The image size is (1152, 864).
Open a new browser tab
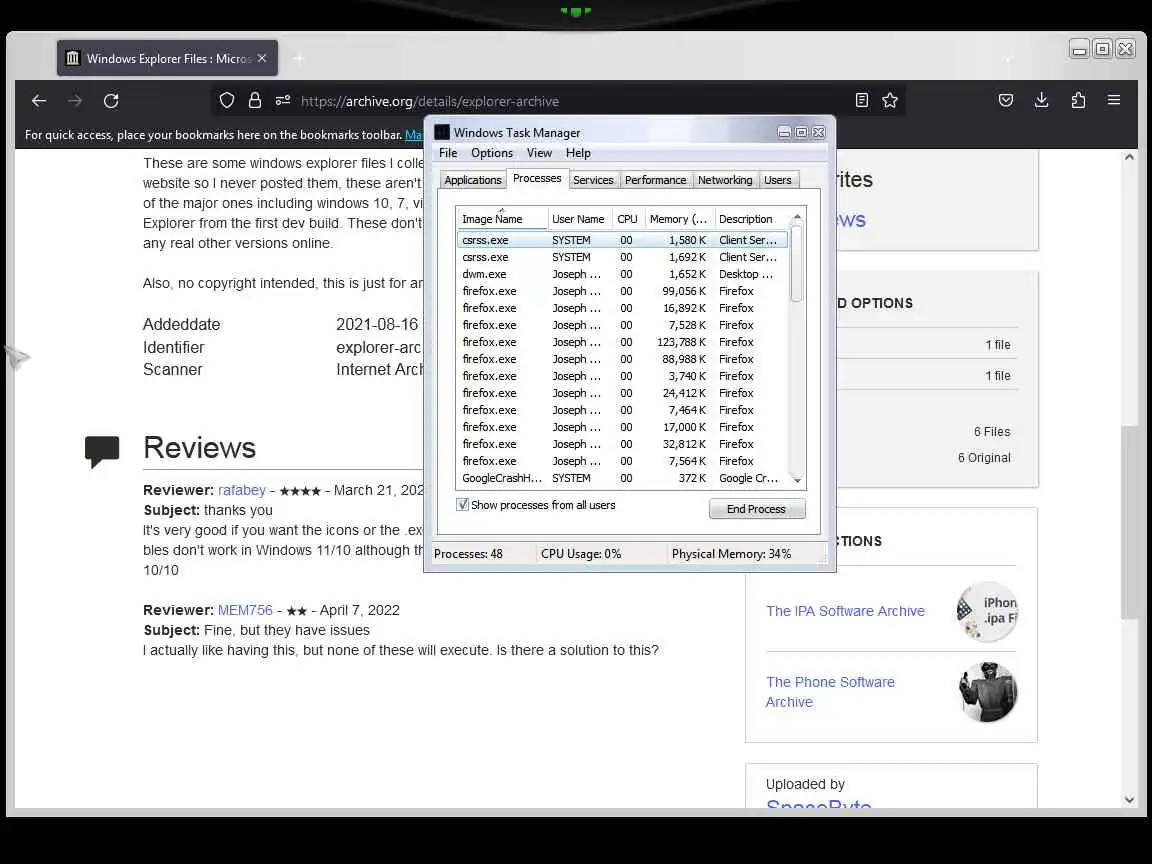298,58
